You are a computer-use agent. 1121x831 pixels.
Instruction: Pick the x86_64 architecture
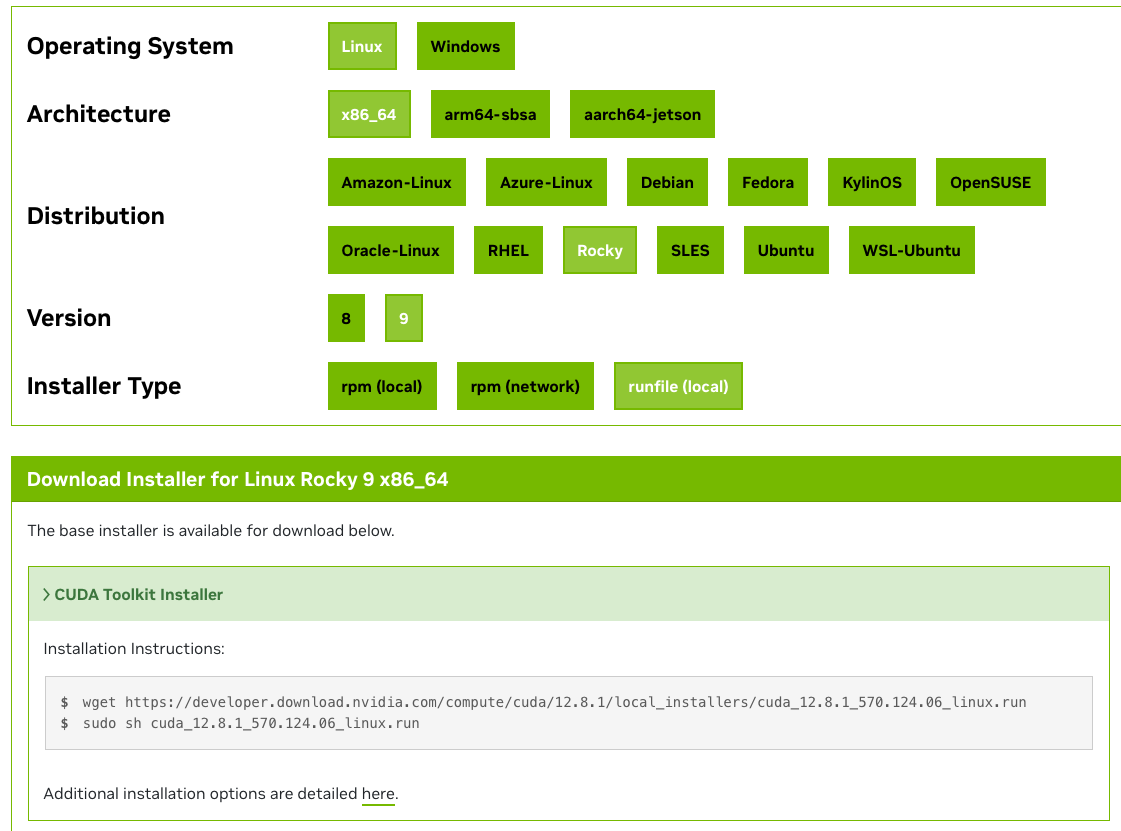coord(369,114)
